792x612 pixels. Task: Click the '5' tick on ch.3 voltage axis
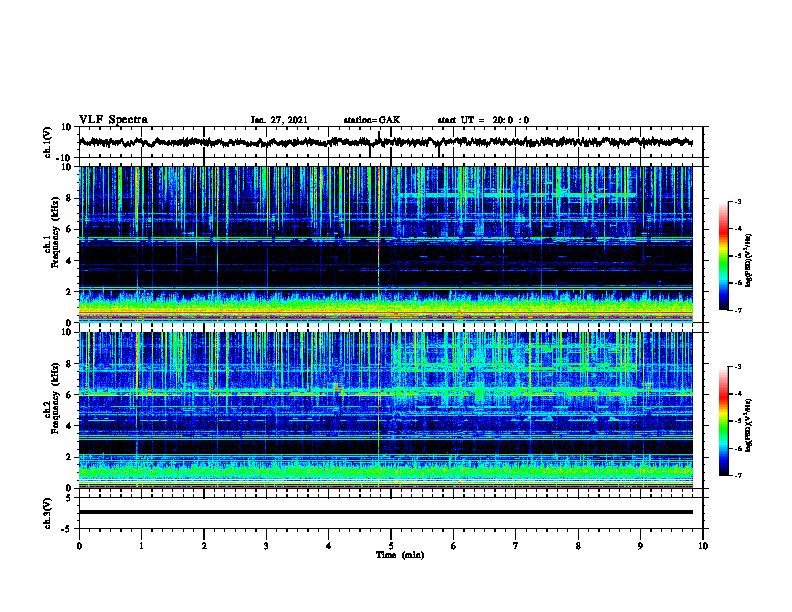[x=69, y=497]
